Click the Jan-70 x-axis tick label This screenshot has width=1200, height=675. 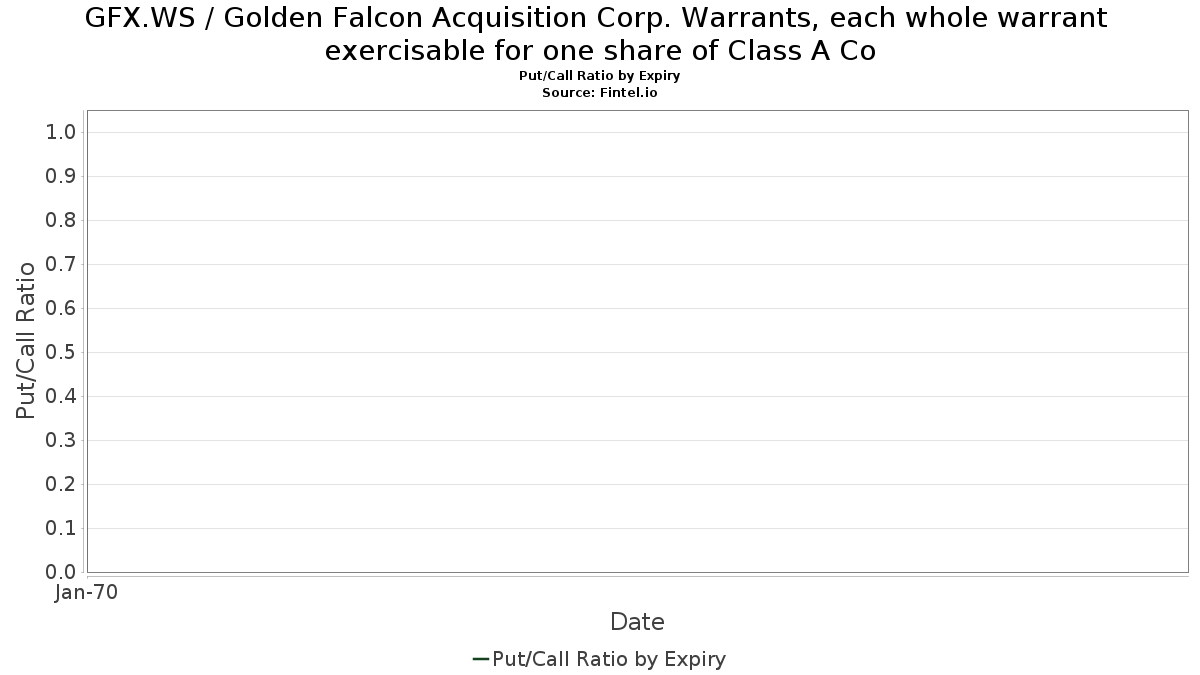(87, 592)
